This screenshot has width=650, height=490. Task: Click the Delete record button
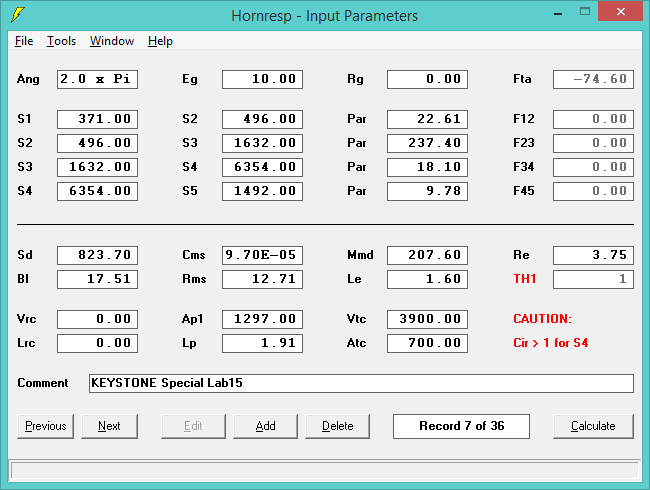[337, 426]
